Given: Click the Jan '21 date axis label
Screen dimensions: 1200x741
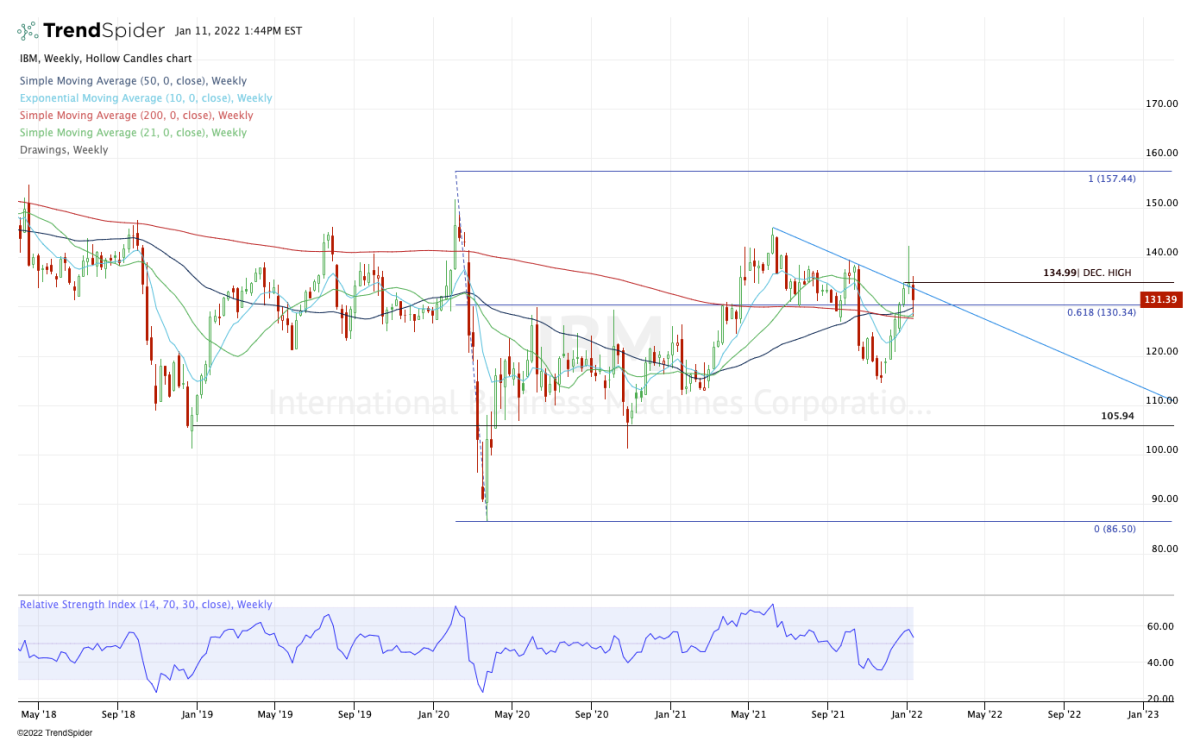Looking at the screenshot, I should (x=669, y=715).
